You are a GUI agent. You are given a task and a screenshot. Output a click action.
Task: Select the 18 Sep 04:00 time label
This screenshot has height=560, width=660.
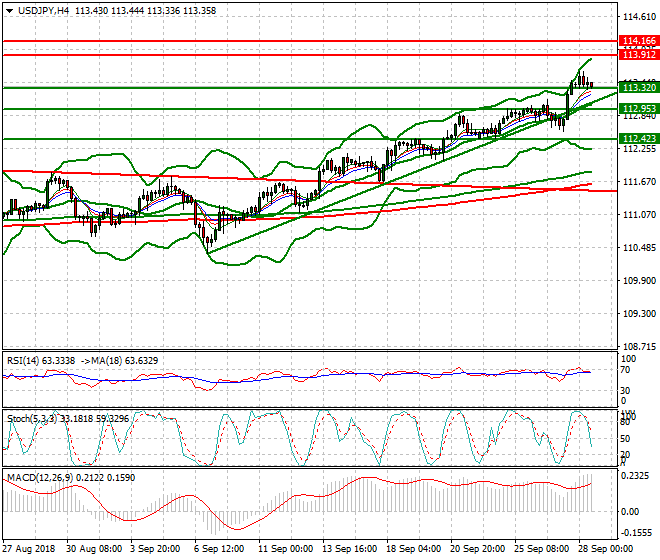pos(413,549)
